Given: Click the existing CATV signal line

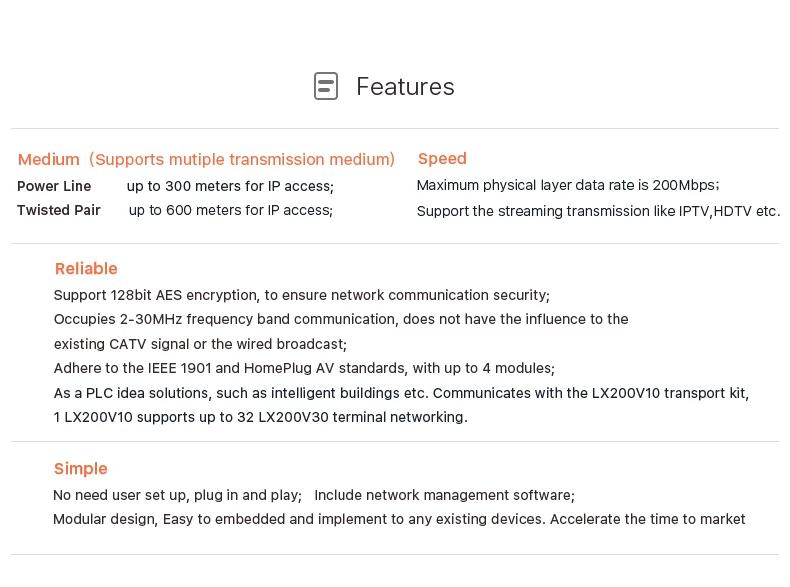Looking at the screenshot, I should 201,344.
